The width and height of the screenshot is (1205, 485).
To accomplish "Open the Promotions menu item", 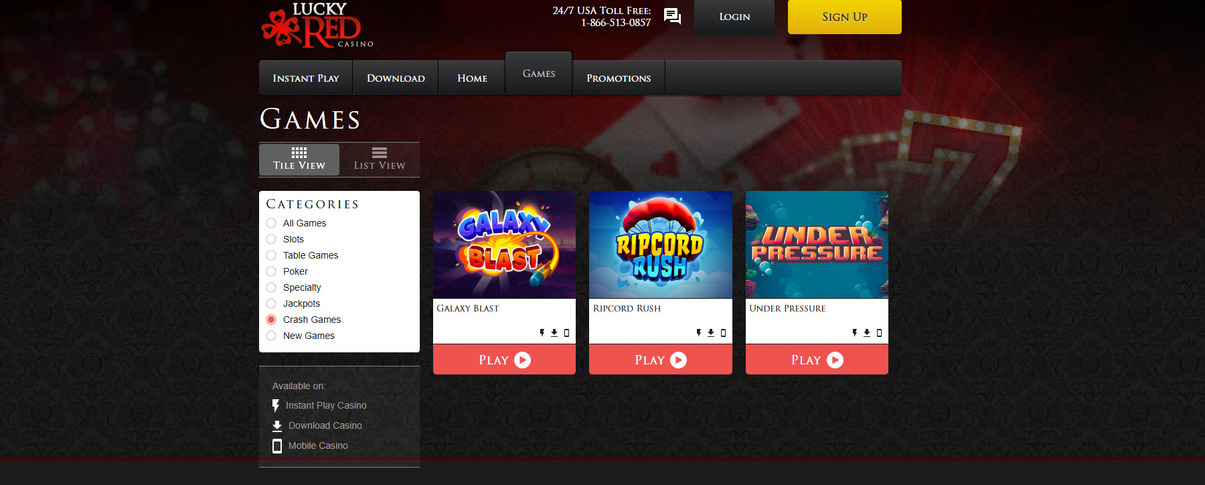I will click(618, 78).
